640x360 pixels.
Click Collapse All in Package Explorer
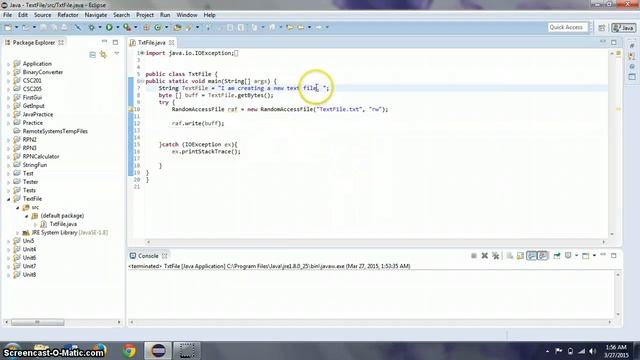tap(93, 54)
